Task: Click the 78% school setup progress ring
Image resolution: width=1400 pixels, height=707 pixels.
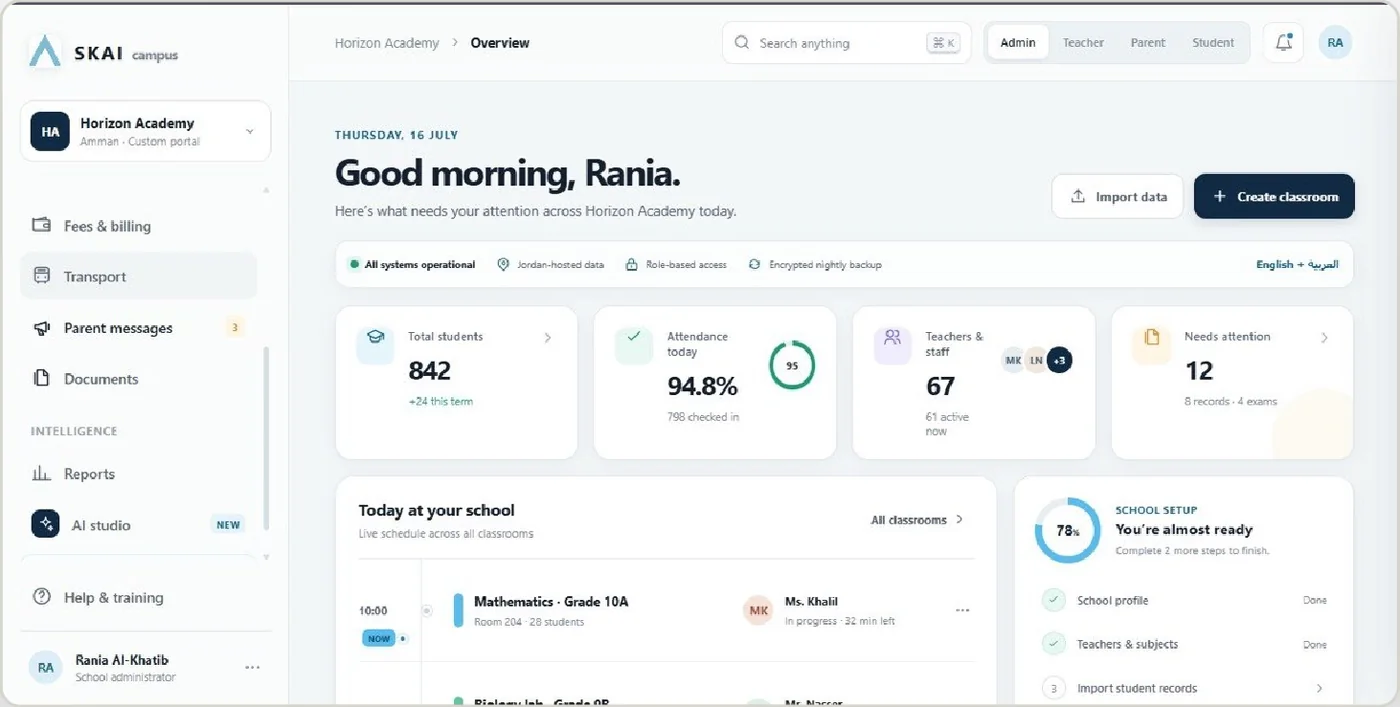Action: pos(1068,530)
